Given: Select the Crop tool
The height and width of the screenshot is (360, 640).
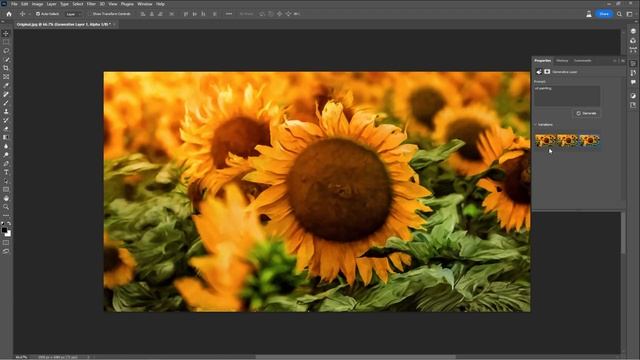Looking at the screenshot, I should [6, 68].
